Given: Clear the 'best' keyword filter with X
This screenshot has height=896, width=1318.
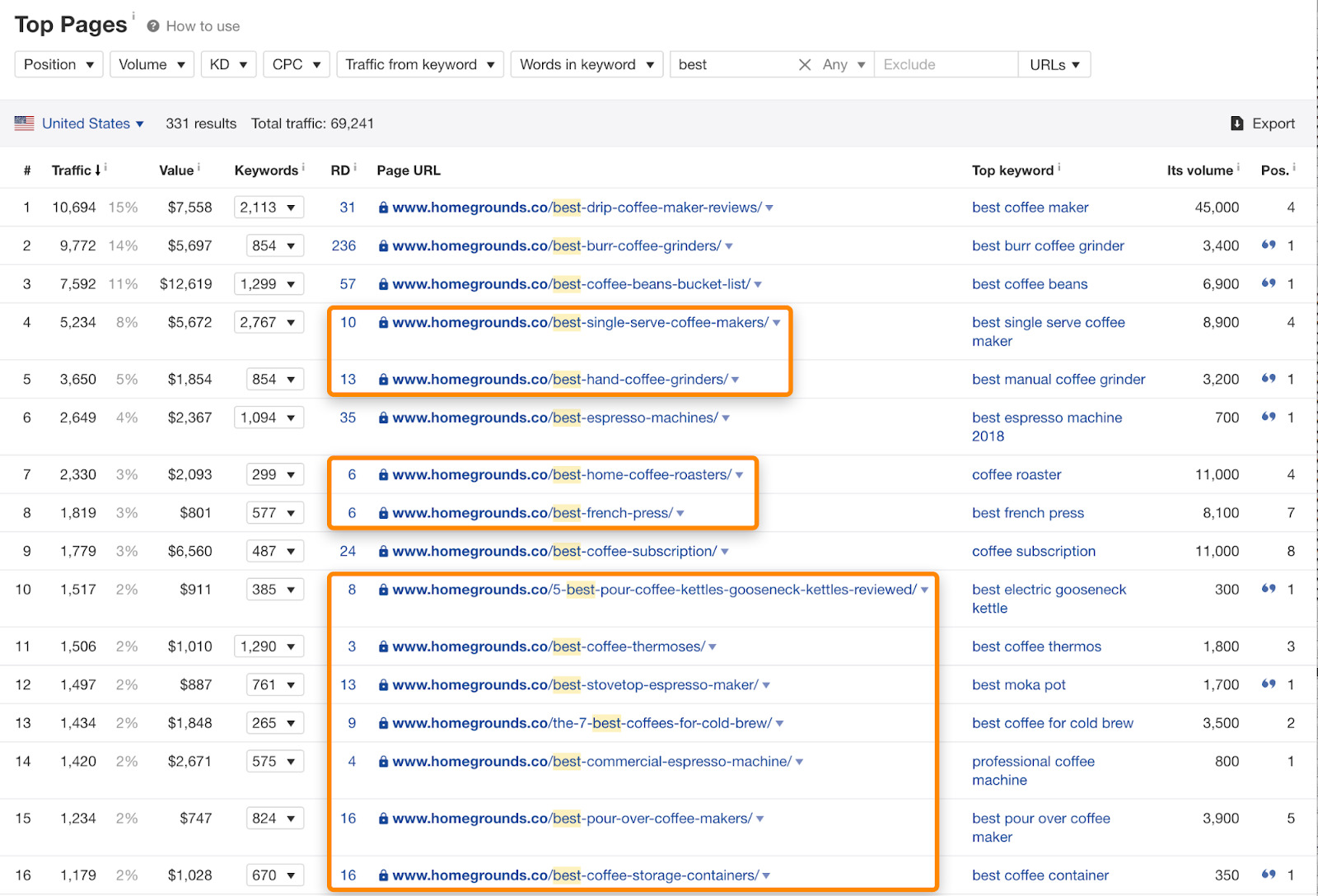Looking at the screenshot, I should coord(805,64).
